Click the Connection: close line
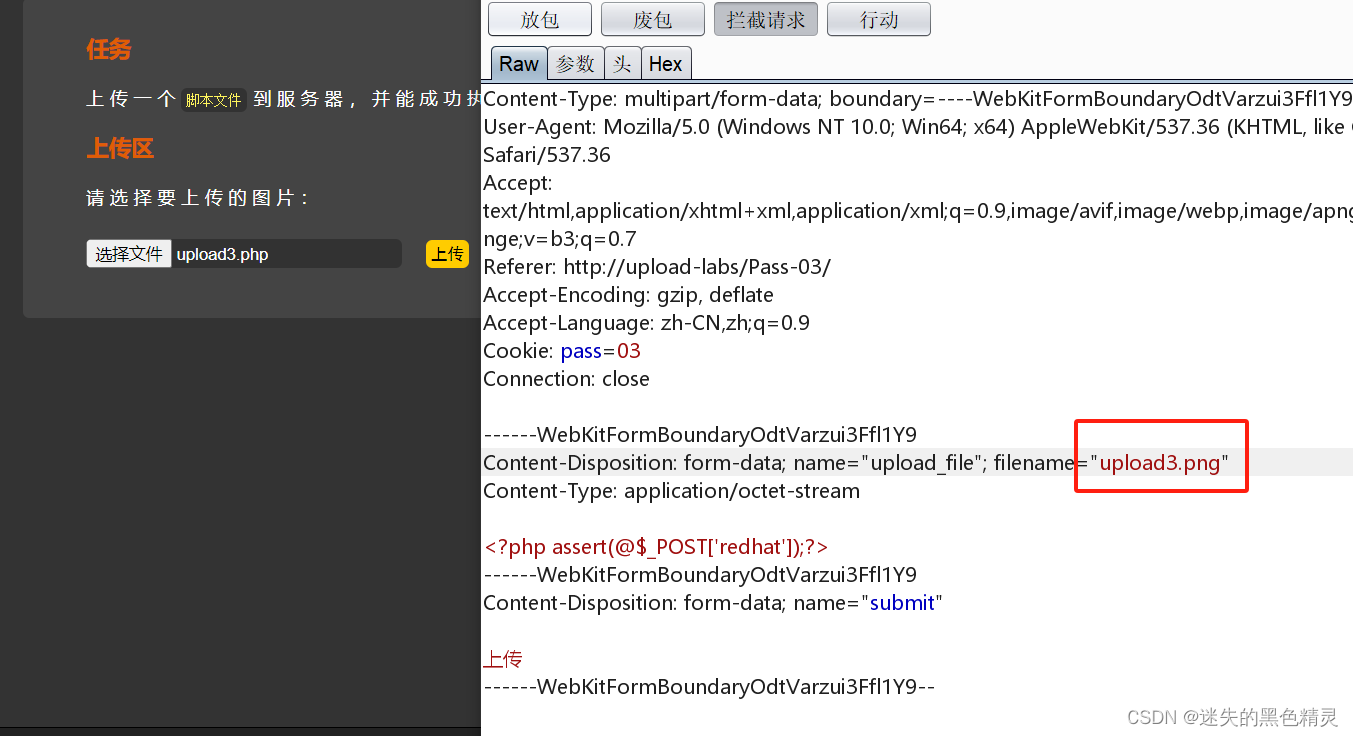This screenshot has width=1353, height=736. point(566,379)
